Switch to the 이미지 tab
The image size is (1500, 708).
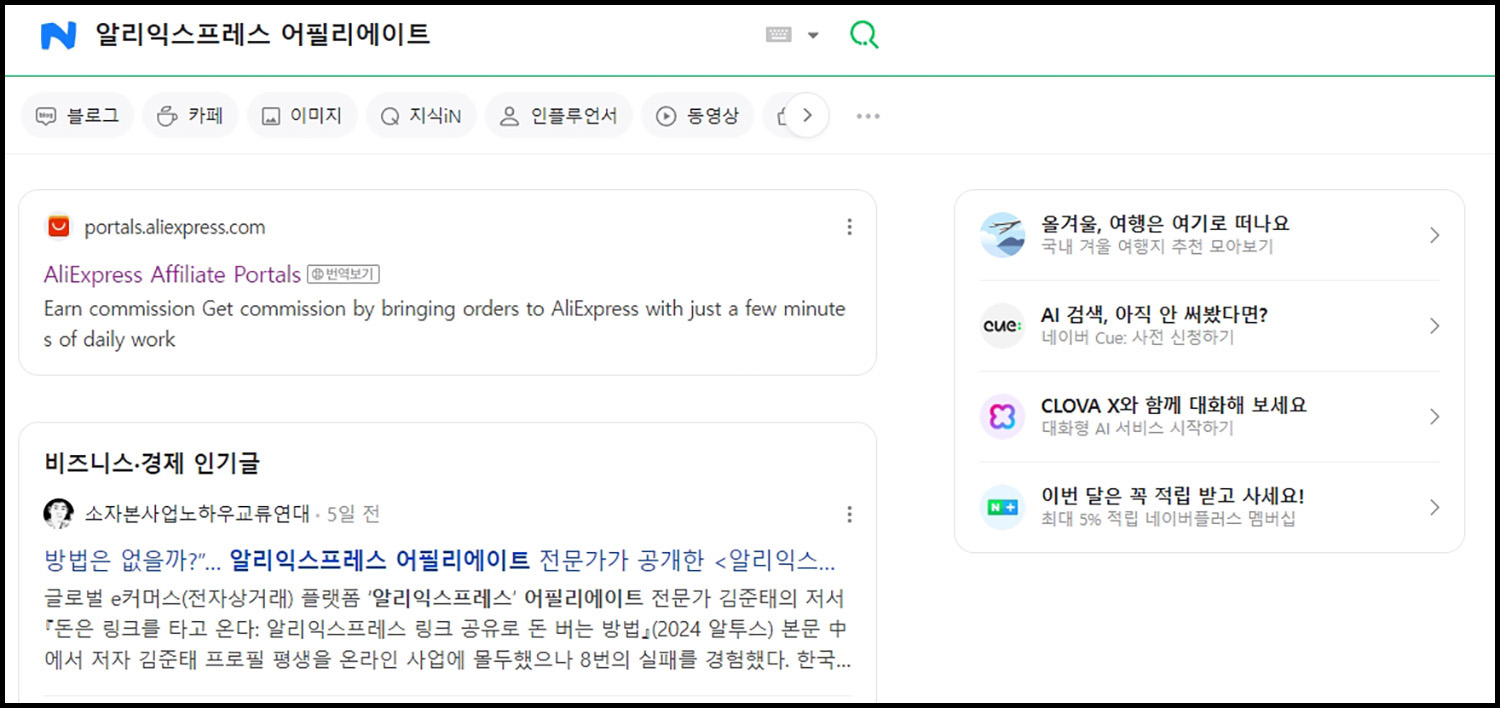(x=301, y=116)
